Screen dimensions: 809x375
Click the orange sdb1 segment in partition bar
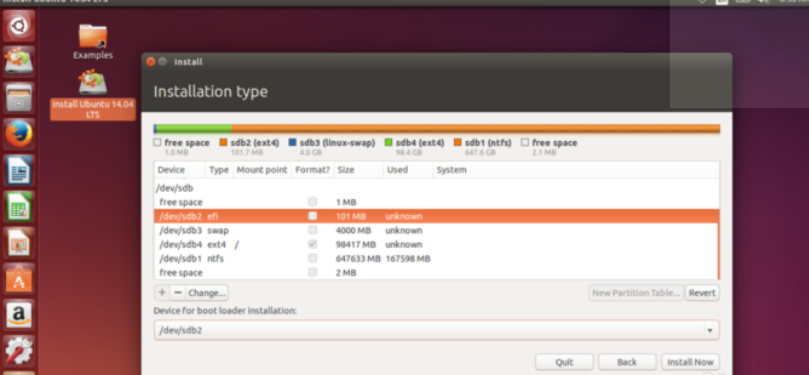click(475, 128)
